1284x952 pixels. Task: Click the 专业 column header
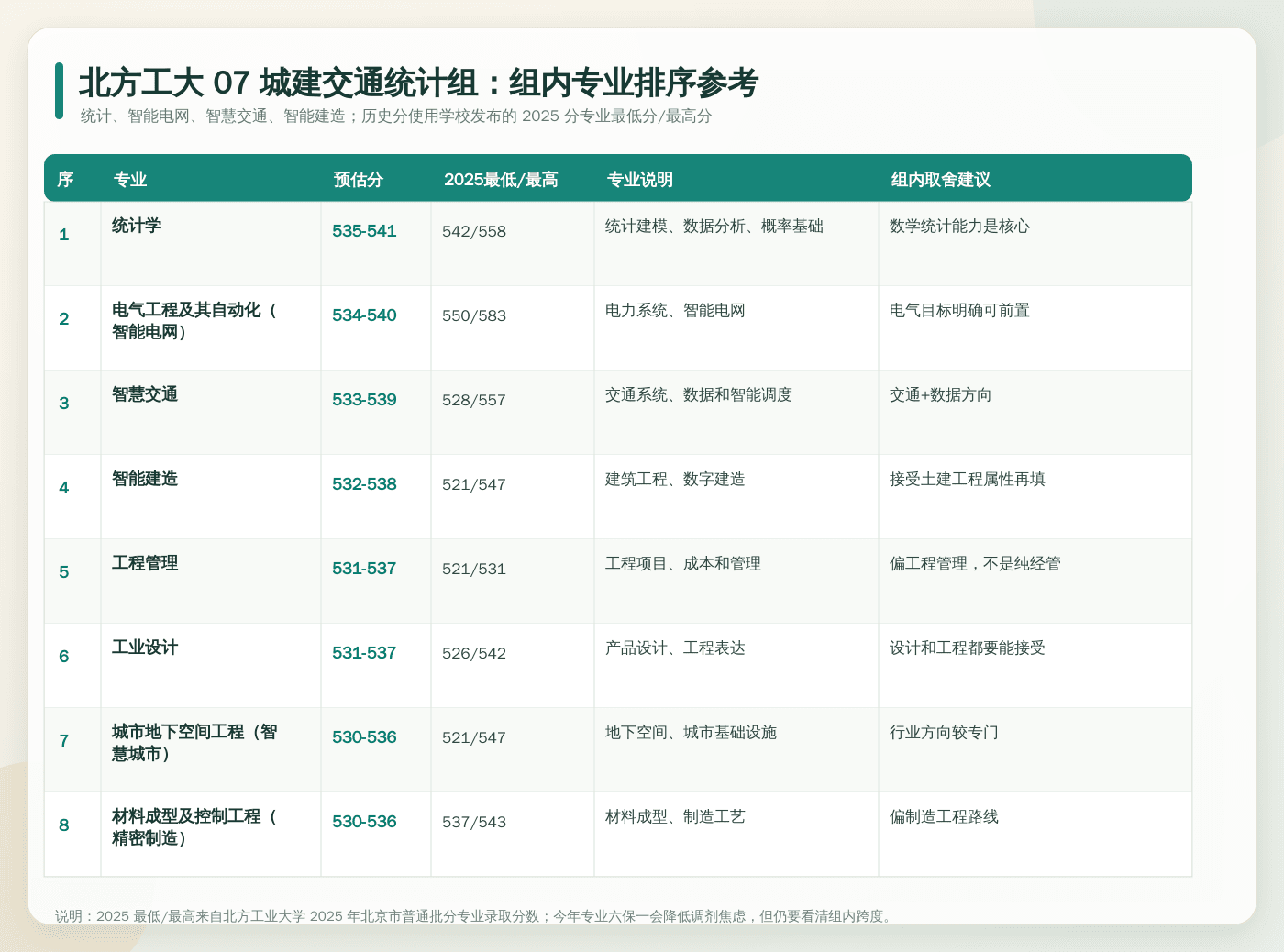point(130,179)
